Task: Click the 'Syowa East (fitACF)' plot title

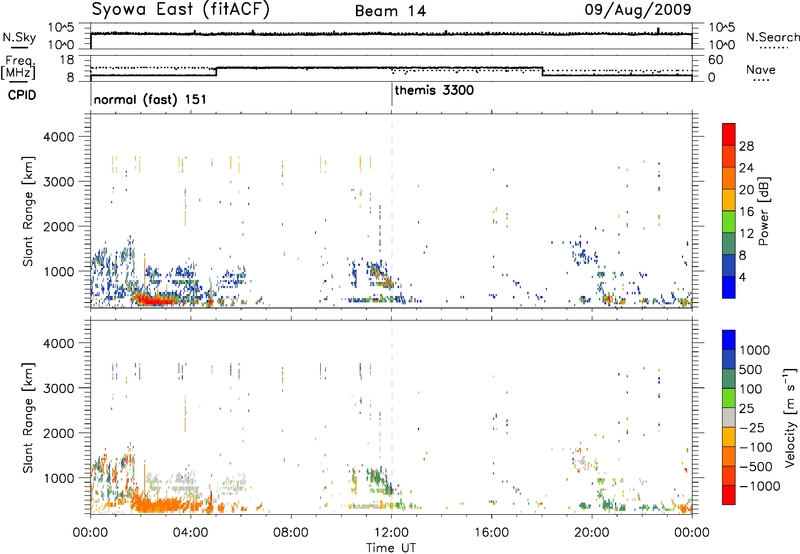Action: (x=180, y=10)
